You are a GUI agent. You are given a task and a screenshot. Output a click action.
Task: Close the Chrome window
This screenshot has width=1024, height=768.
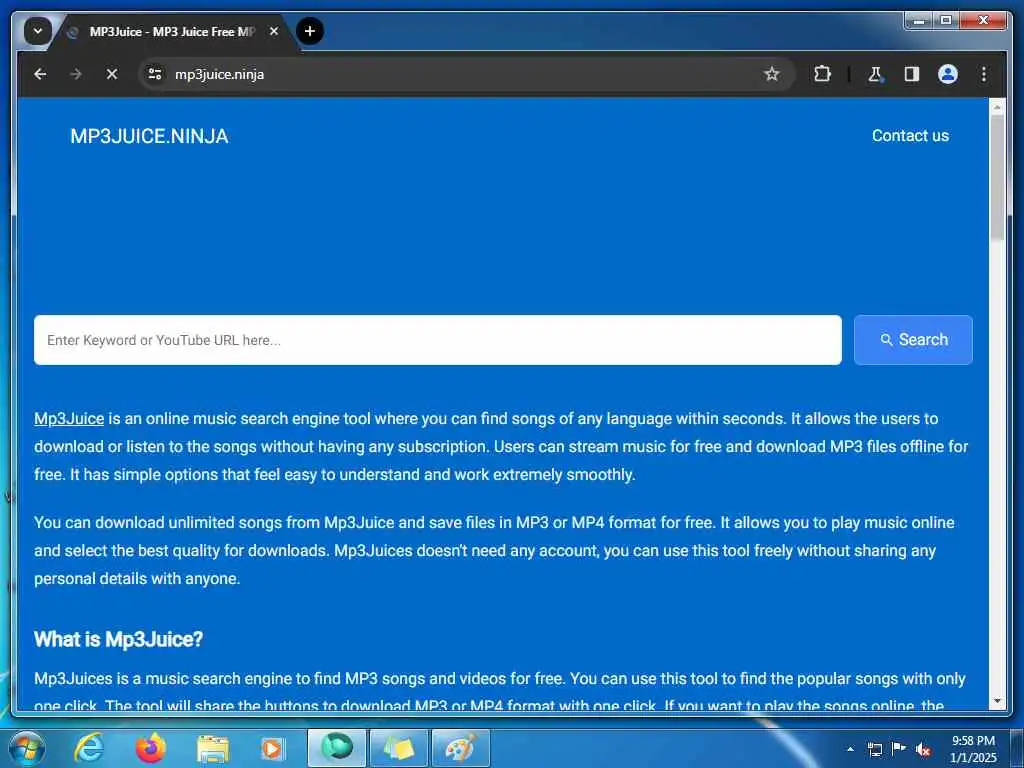(984, 21)
